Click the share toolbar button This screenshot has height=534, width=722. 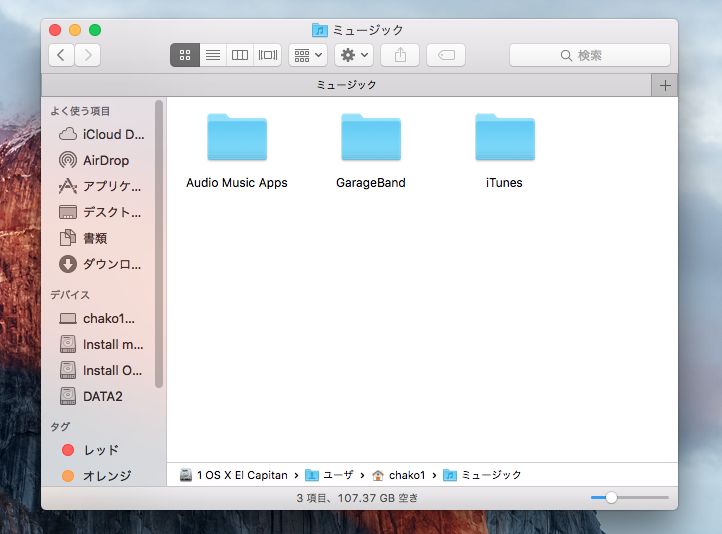point(400,55)
